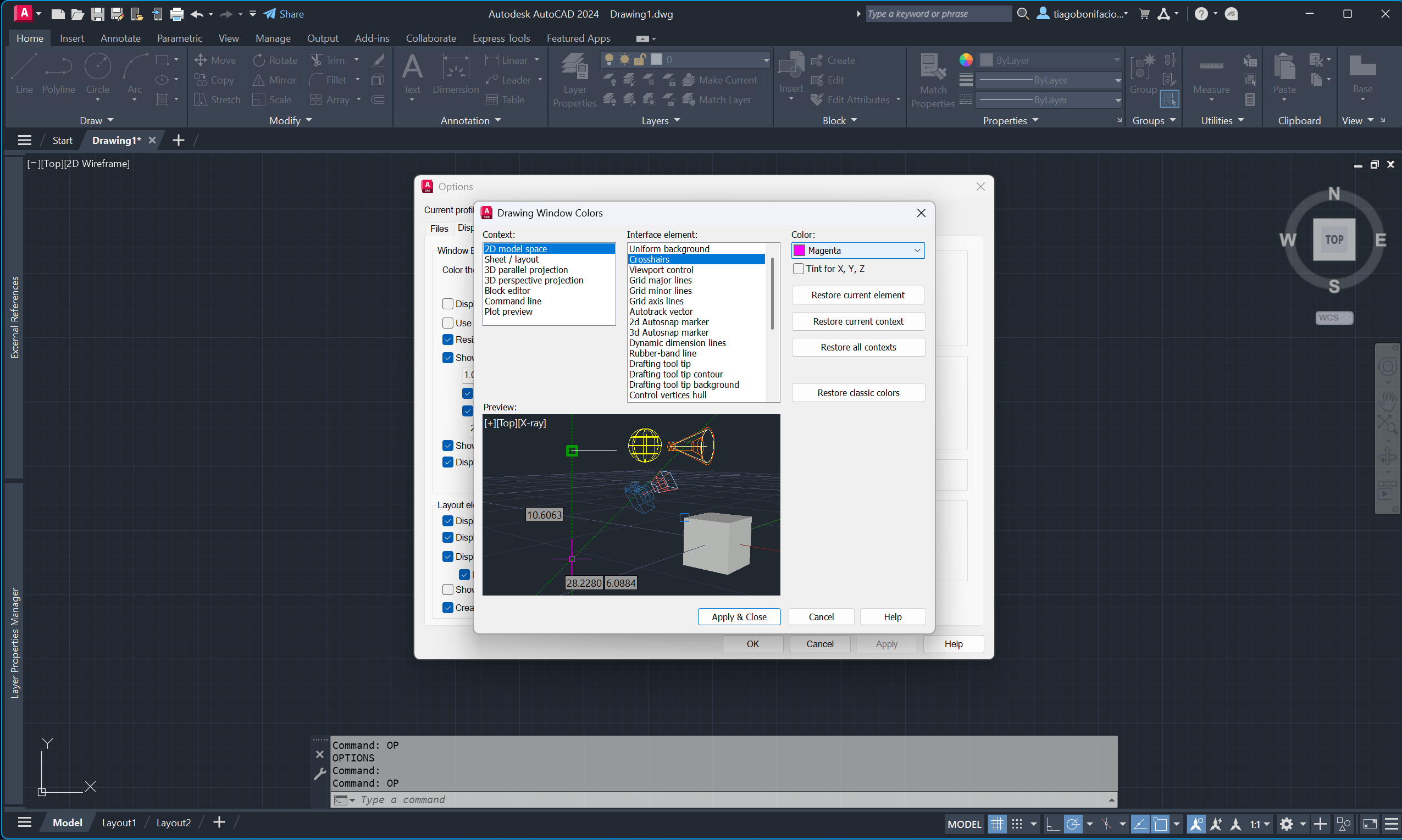Click the TOP face of ViewCube
This screenshot has width=1402, height=840.
pyautogui.click(x=1333, y=240)
